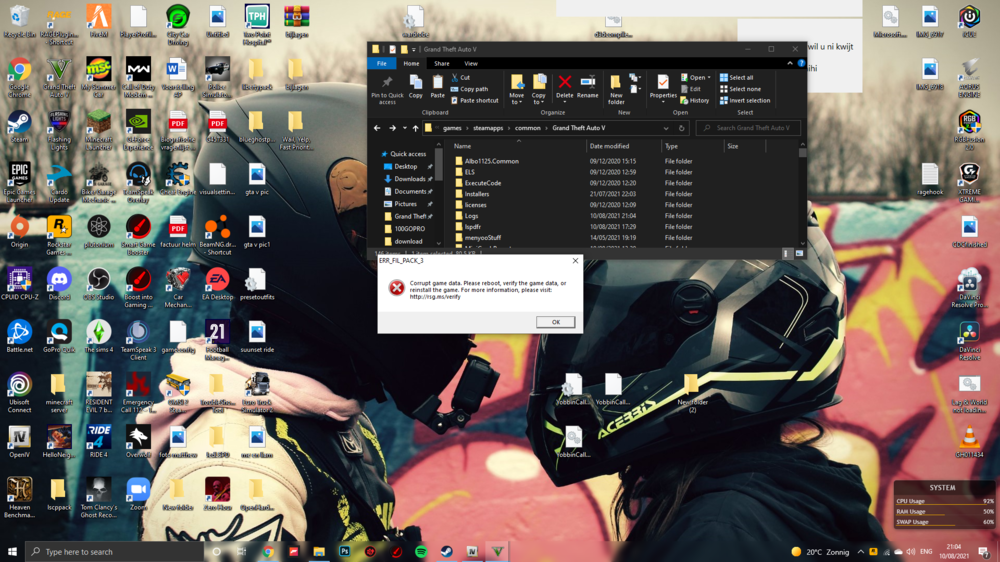The width and height of the screenshot is (1000, 562).
Task: Select the VLC file GH011434 on the desktop
Action: tap(969, 442)
